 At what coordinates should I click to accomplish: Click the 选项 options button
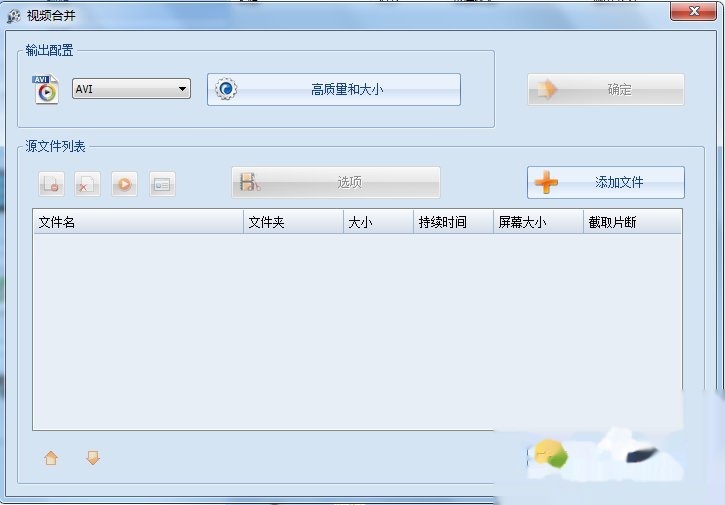336,183
